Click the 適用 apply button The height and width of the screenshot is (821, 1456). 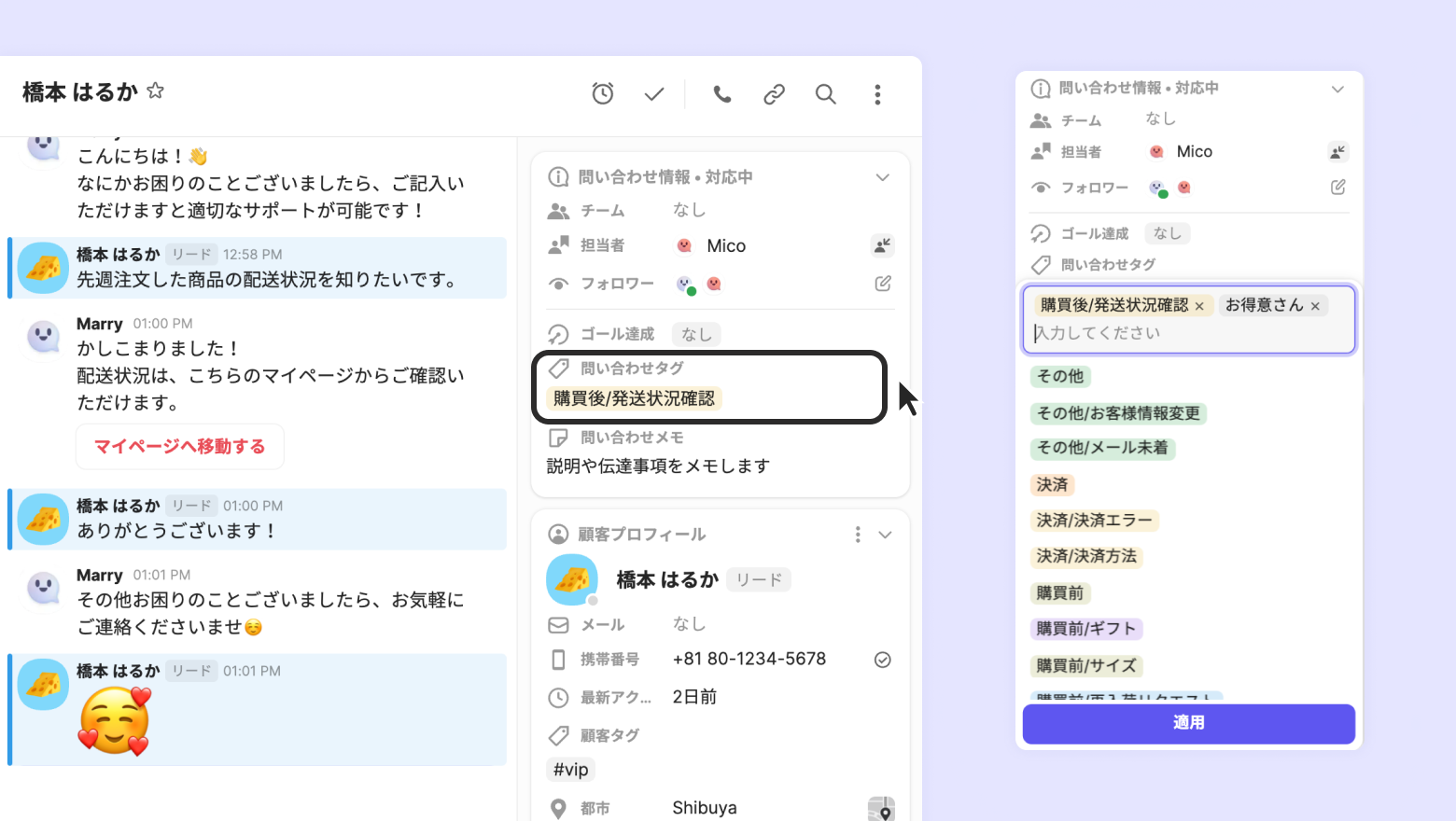(1188, 723)
